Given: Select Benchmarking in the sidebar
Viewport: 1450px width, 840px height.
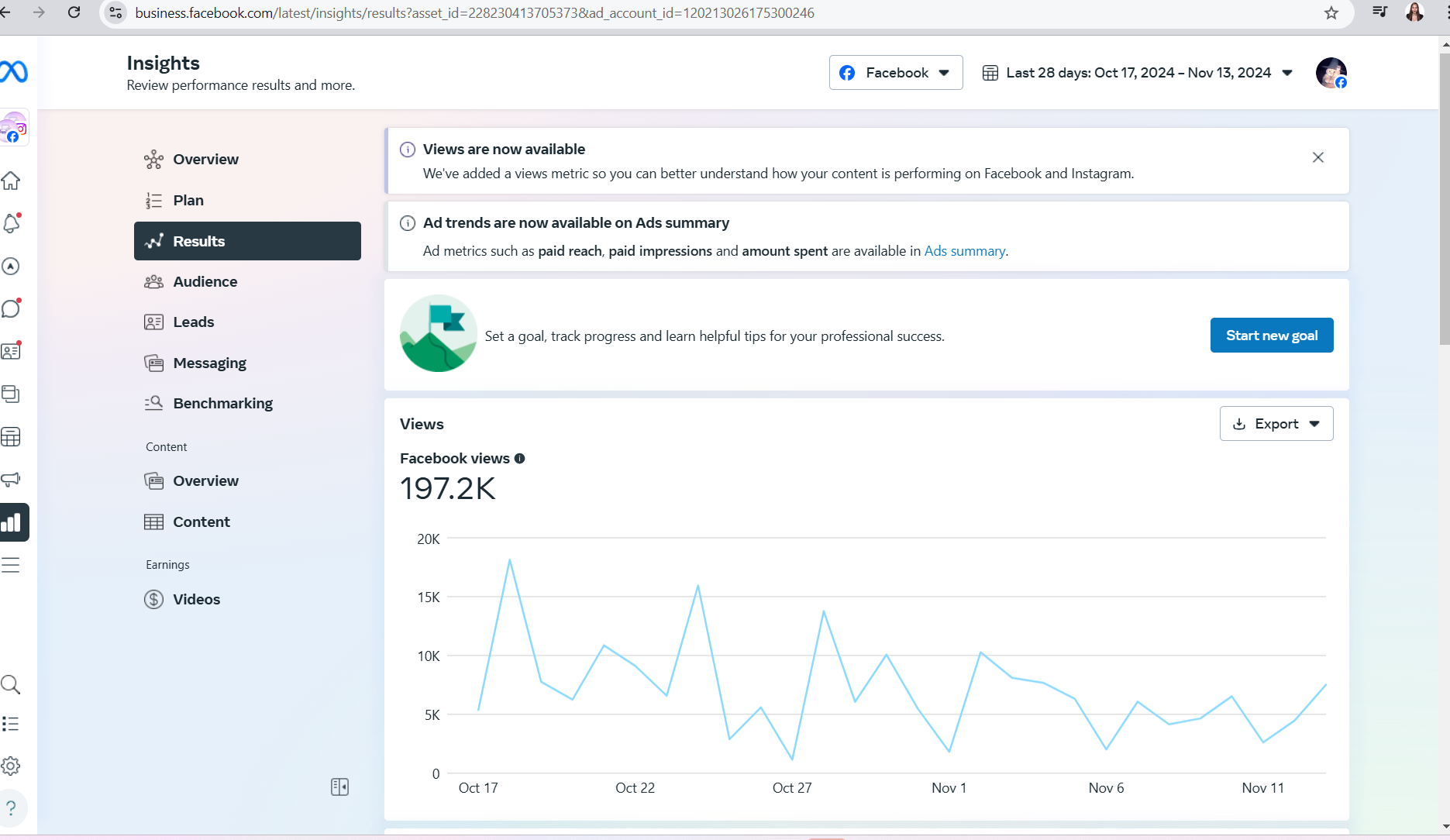Looking at the screenshot, I should [222, 404].
